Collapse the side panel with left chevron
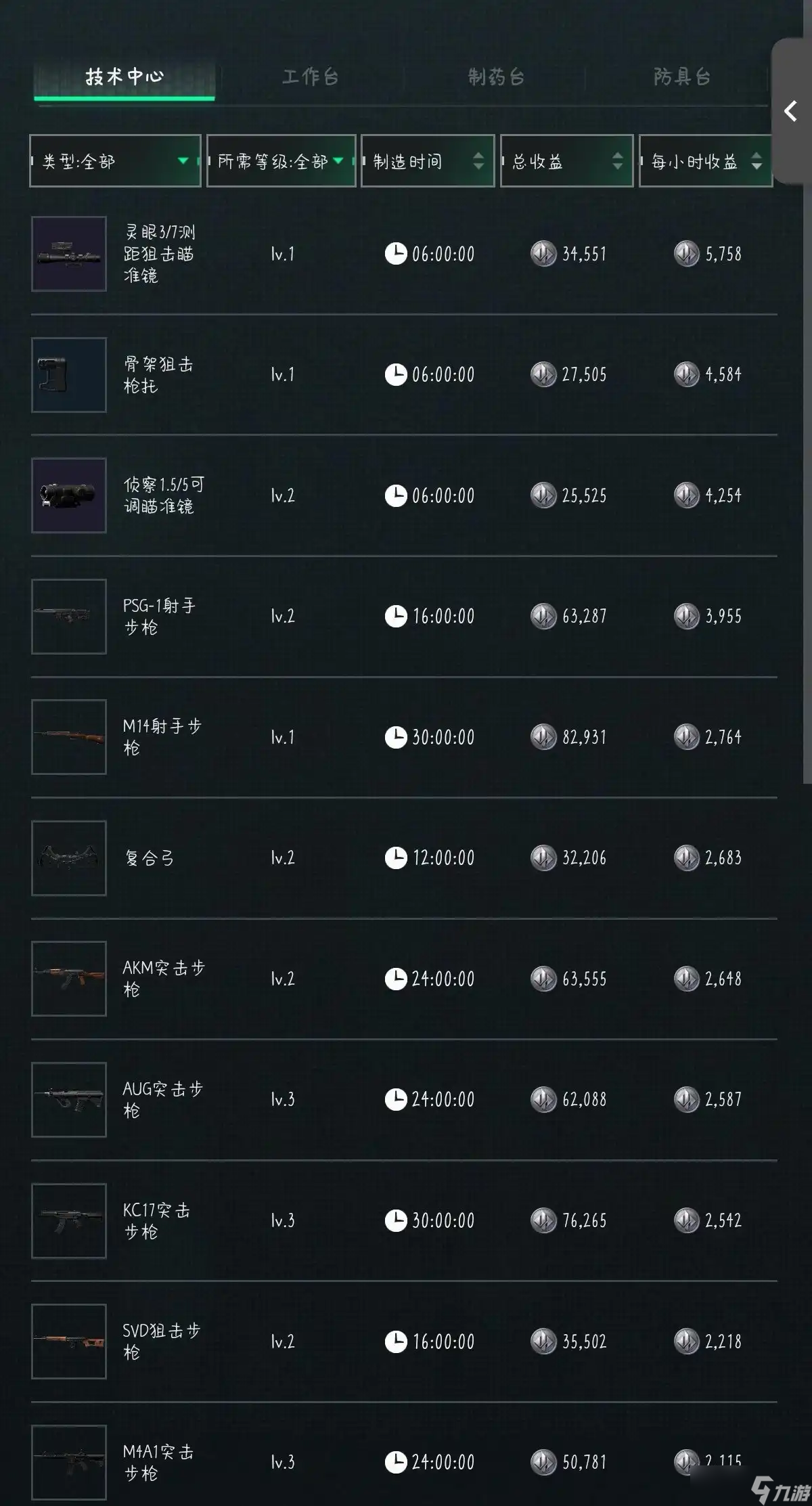The height and width of the screenshot is (1506, 812). [x=790, y=111]
